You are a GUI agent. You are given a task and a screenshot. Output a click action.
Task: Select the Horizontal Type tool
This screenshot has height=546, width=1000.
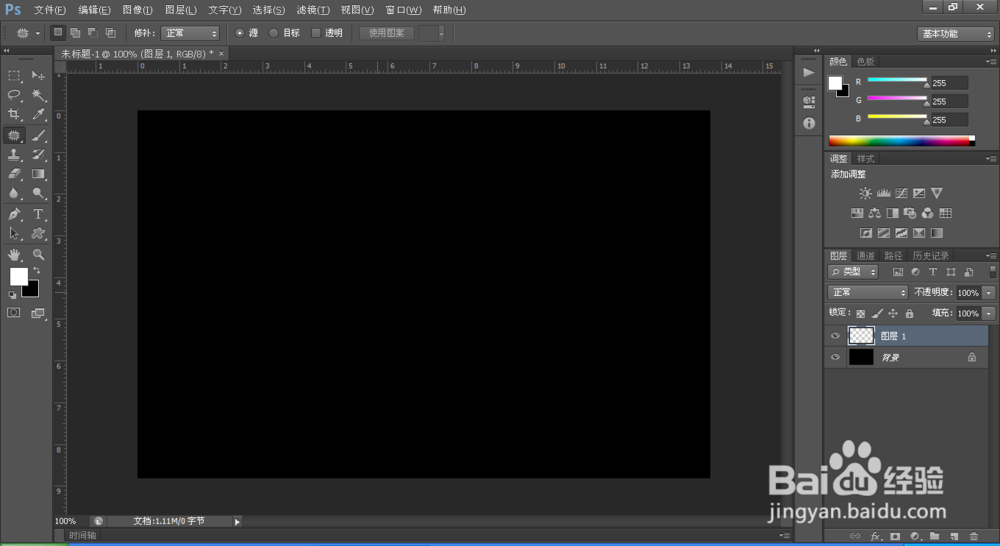pos(38,214)
